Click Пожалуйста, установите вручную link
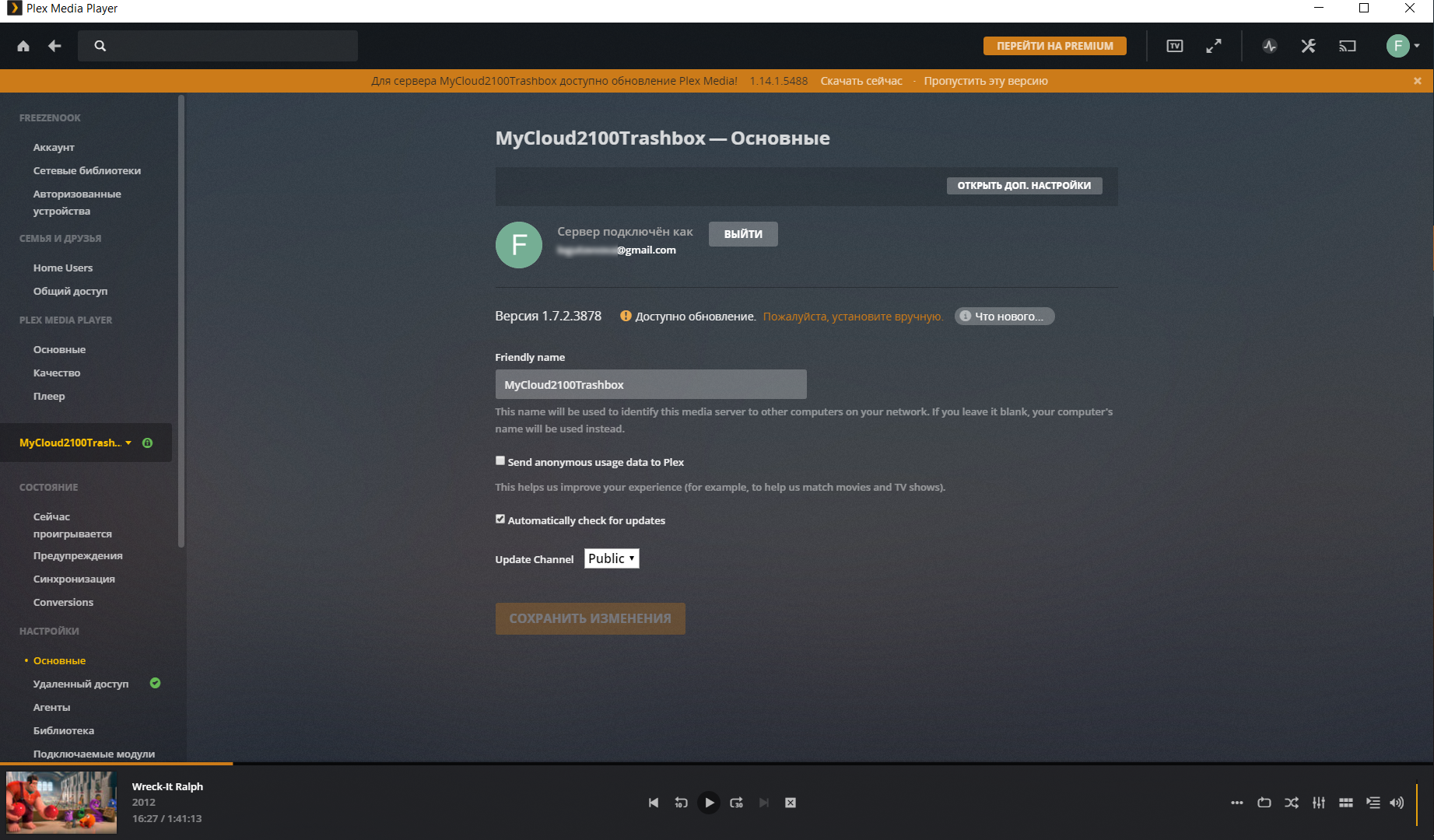Screen dimensions: 1434x840 pos(853,317)
